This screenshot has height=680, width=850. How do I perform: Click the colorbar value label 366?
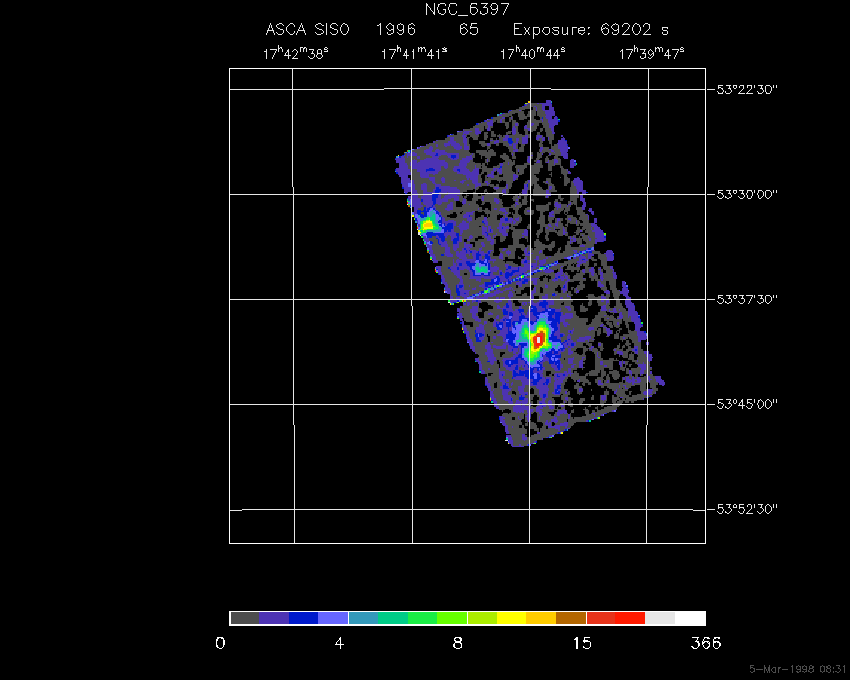(705, 643)
